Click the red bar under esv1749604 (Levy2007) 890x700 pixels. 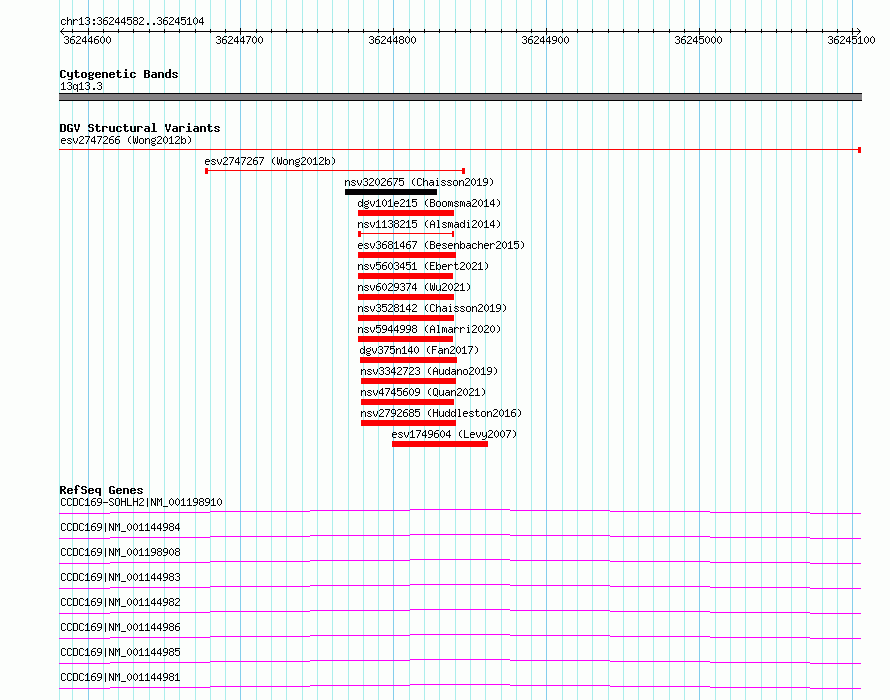click(x=440, y=444)
